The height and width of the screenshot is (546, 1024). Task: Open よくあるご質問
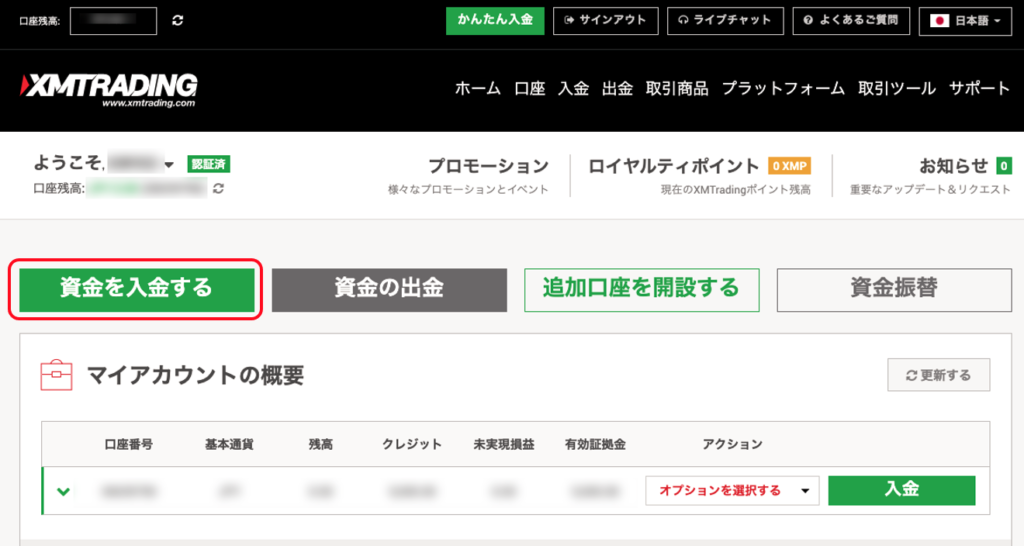point(851,21)
